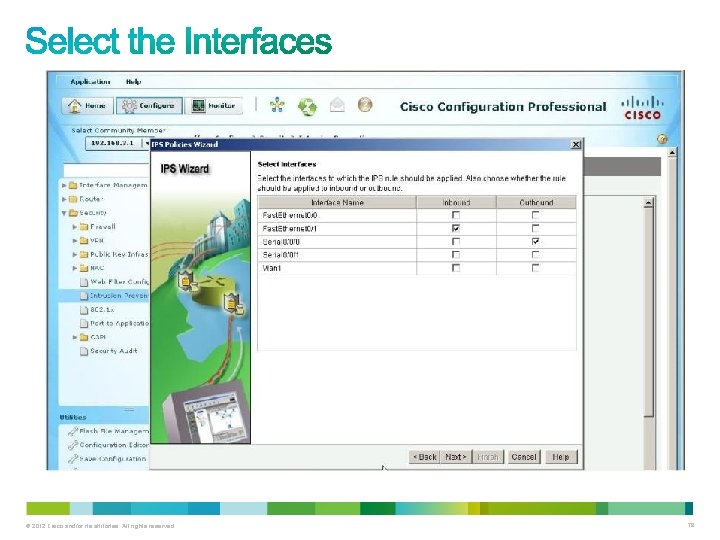The width and height of the screenshot is (720, 540).
Task: Expand the Interface Management tree folder
Action: coord(64,186)
